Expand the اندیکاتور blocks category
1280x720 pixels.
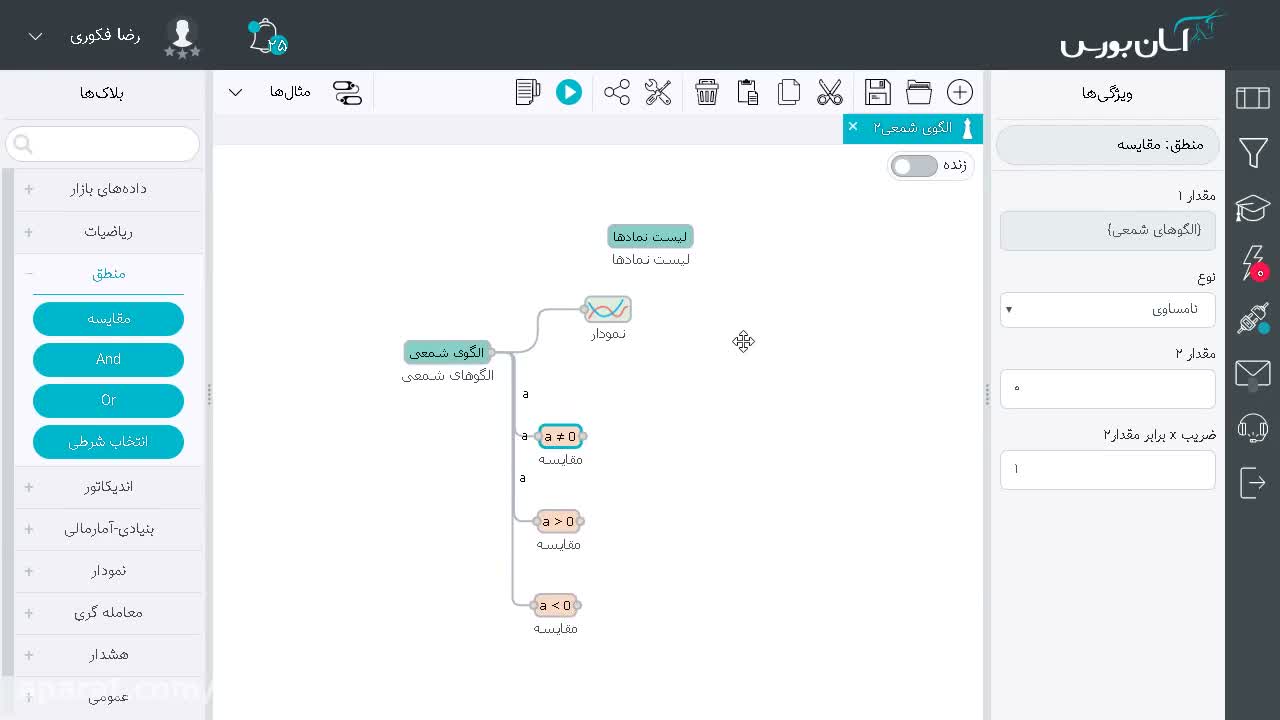[x=108, y=486]
